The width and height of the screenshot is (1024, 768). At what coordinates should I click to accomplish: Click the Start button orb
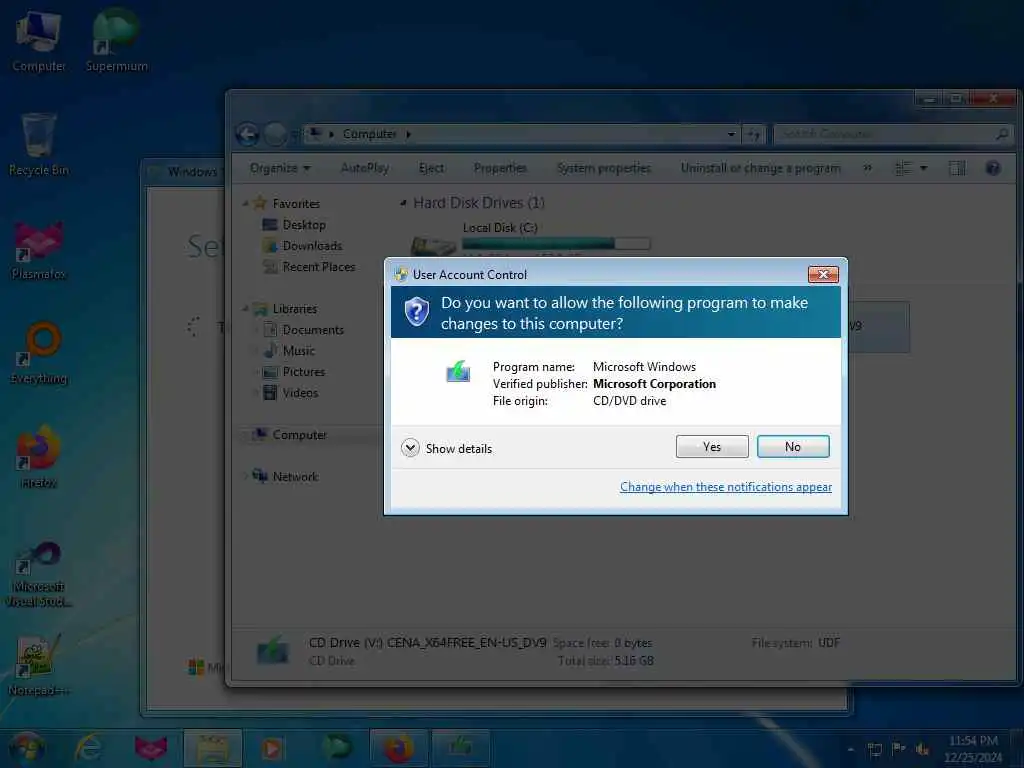click(x=27, y=748)
